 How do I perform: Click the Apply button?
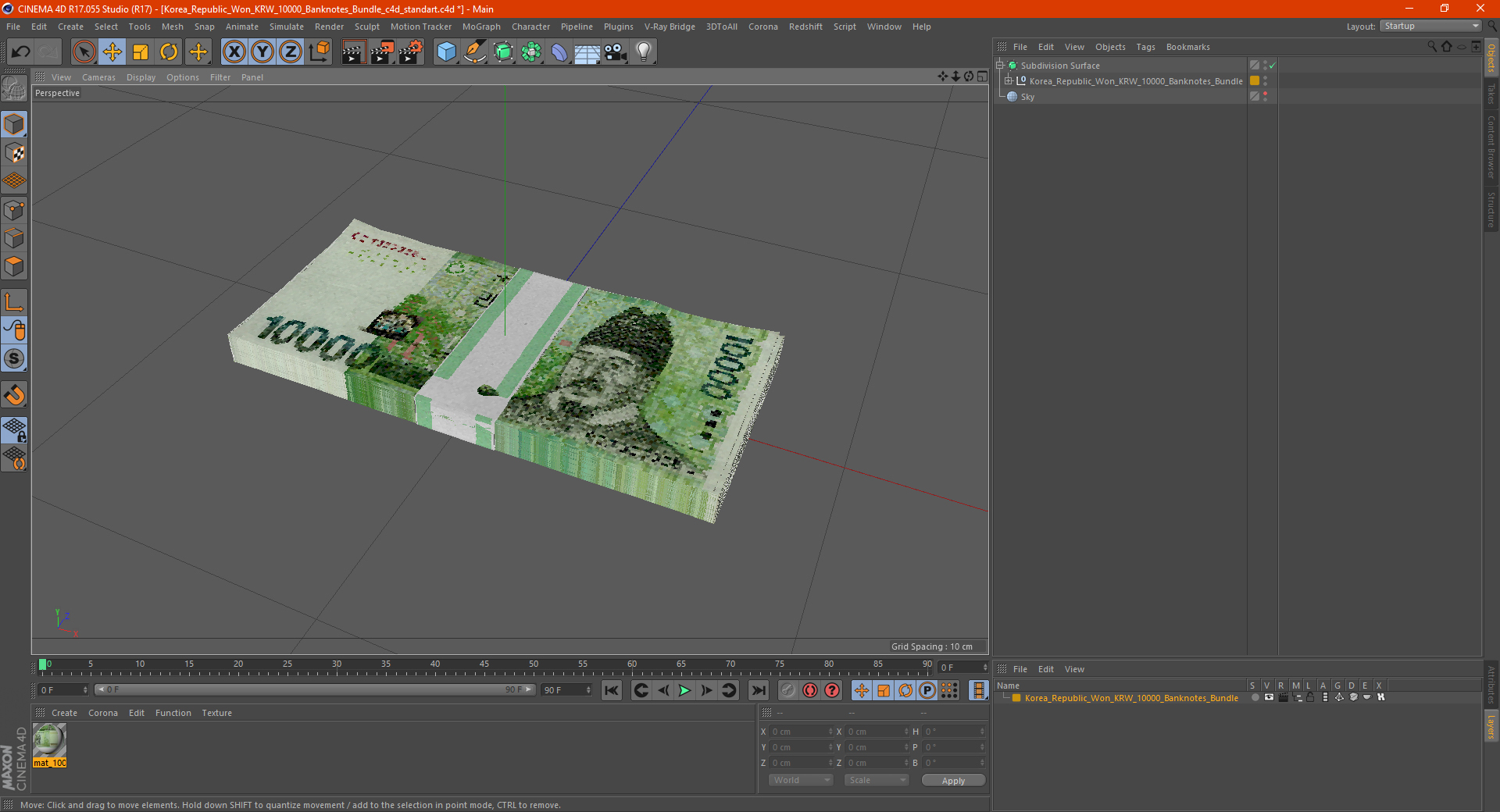[x=953, y=780]
